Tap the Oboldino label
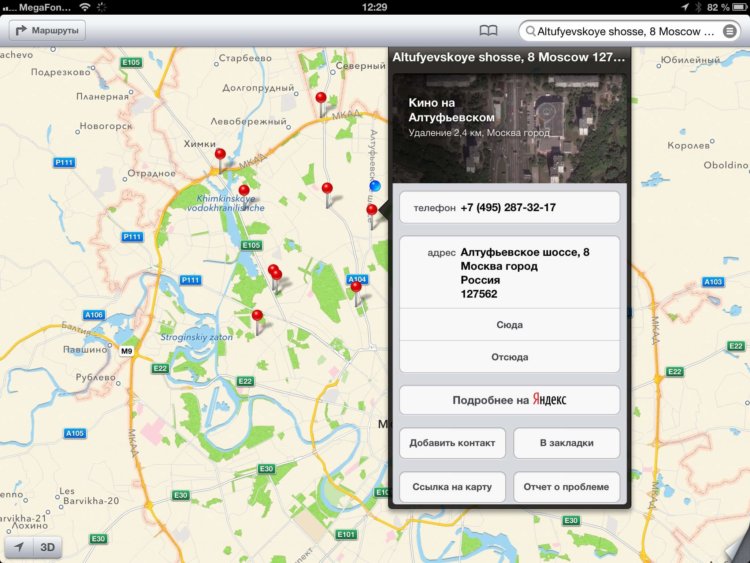Screen dimensions: 750x563 coord(726,165)
